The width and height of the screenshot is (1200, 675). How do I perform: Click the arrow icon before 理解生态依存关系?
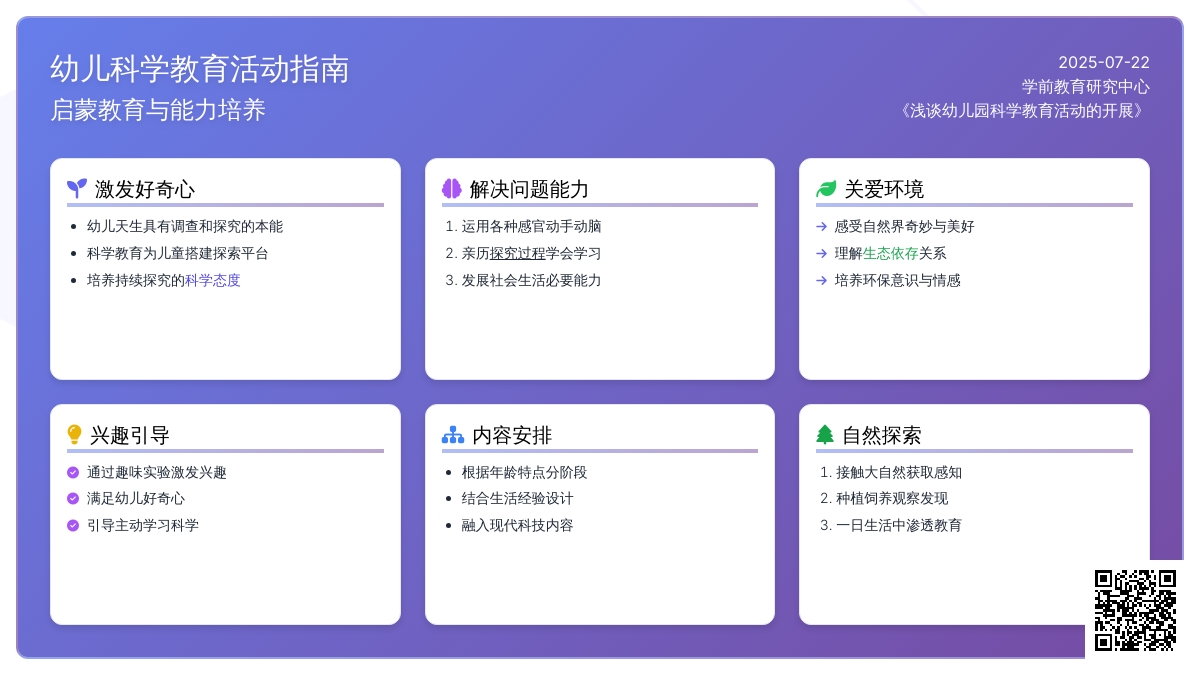pyautogui.click(x=822, y=254)
